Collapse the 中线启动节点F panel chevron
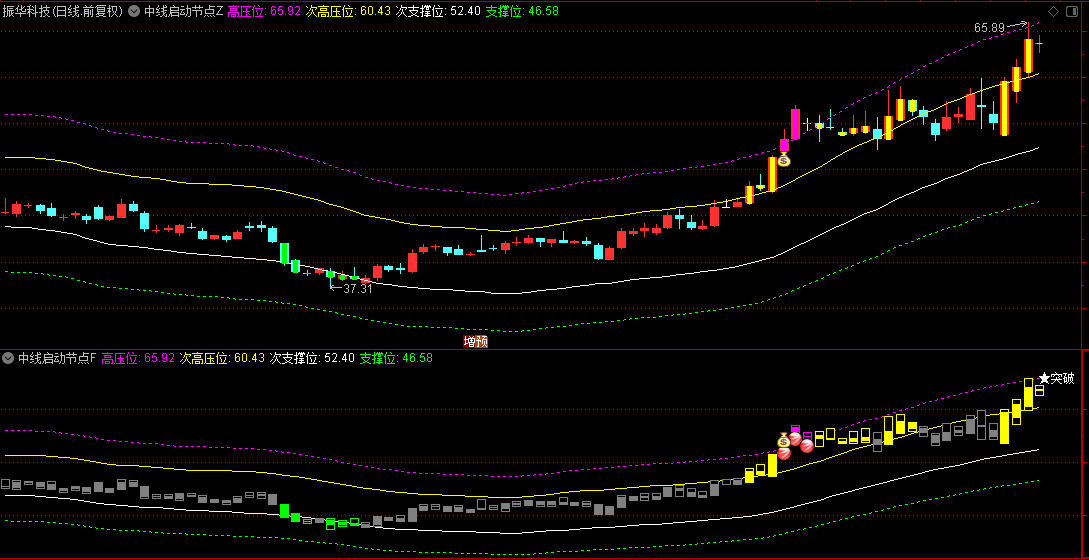Screen dimensions: 1089x560 click(x=8, y=359)
